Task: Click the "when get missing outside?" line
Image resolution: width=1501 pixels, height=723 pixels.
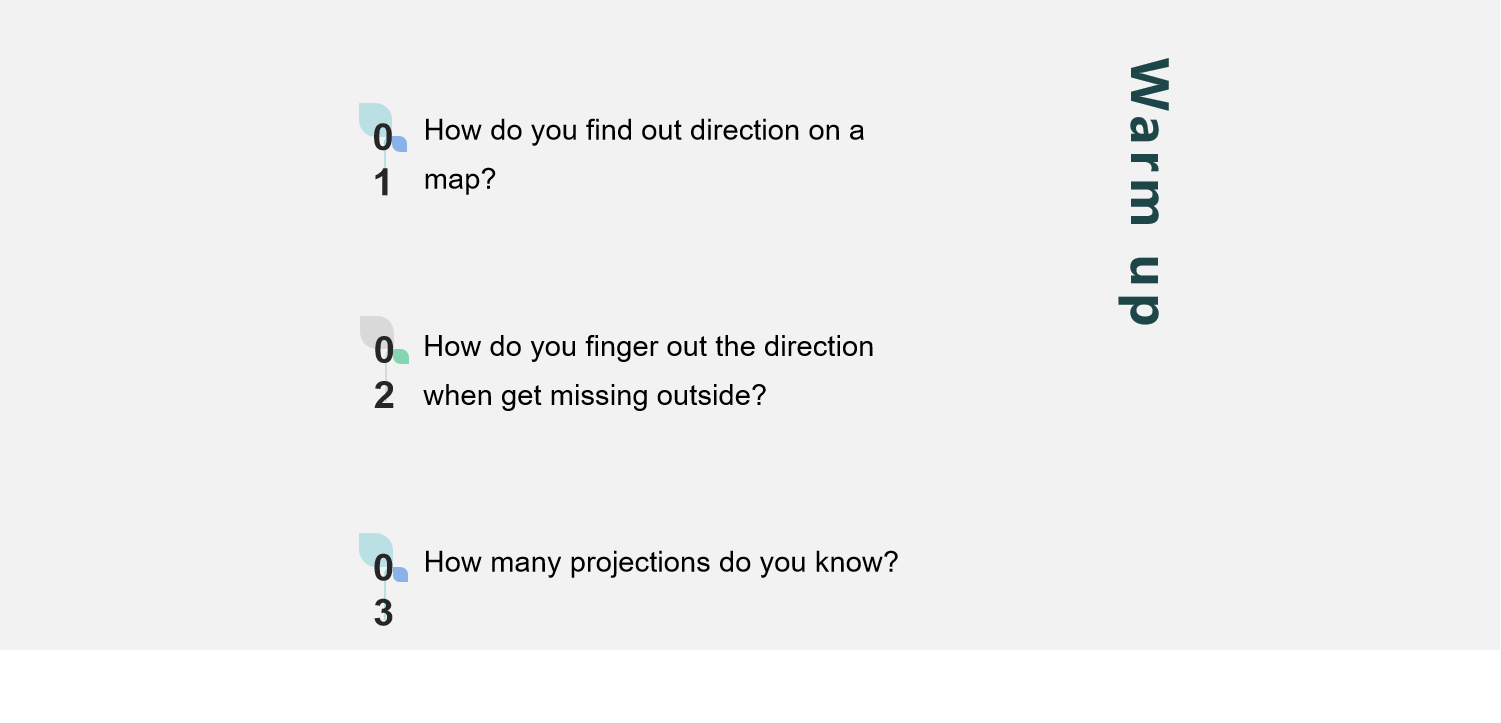Action: (x=594, y=396)
